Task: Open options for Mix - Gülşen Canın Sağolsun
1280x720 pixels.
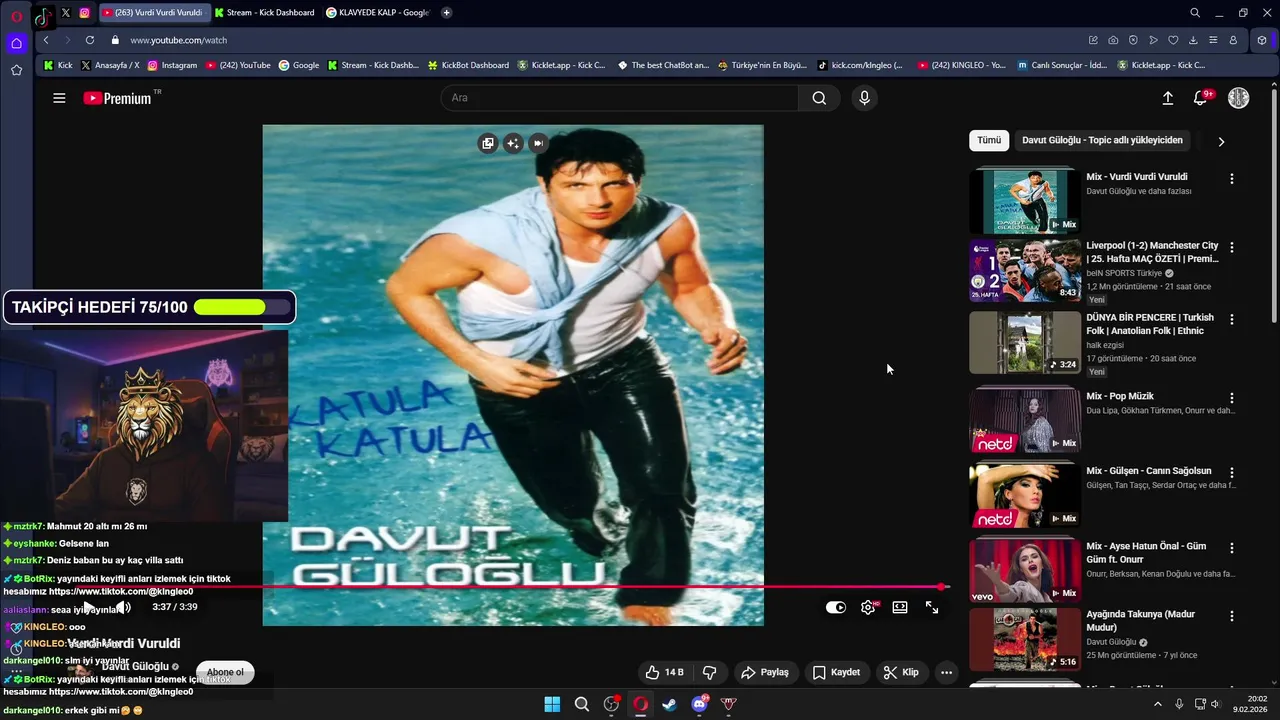Action: click(x=1232, y=472)
